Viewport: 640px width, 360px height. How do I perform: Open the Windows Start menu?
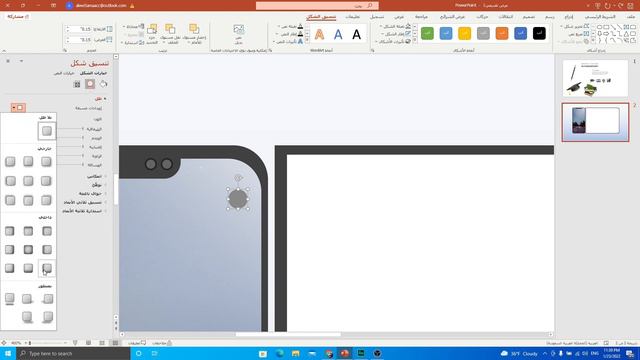point(8,353)
